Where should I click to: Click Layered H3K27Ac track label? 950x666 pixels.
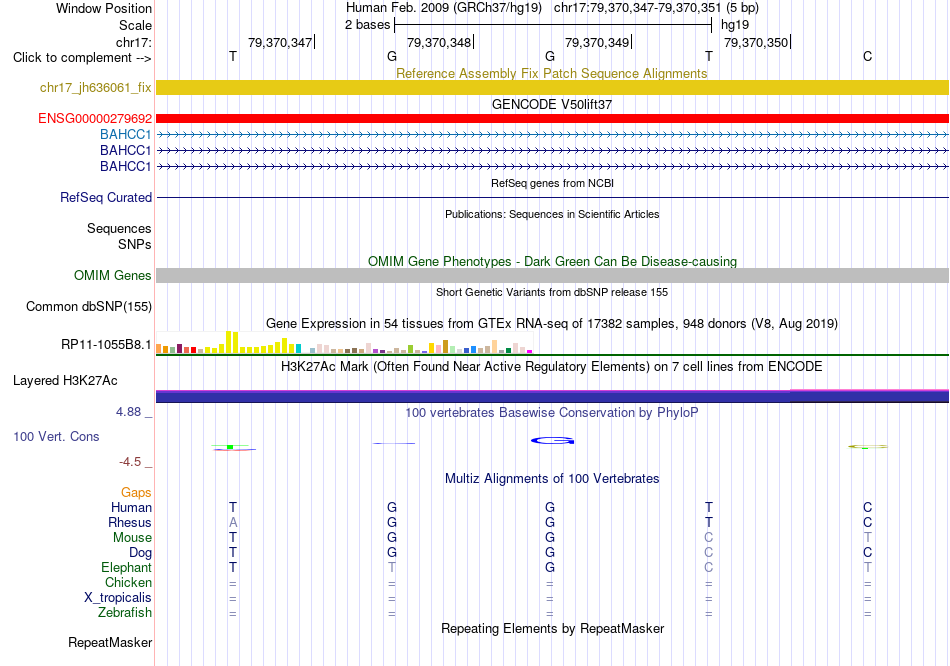pos(65,381)
